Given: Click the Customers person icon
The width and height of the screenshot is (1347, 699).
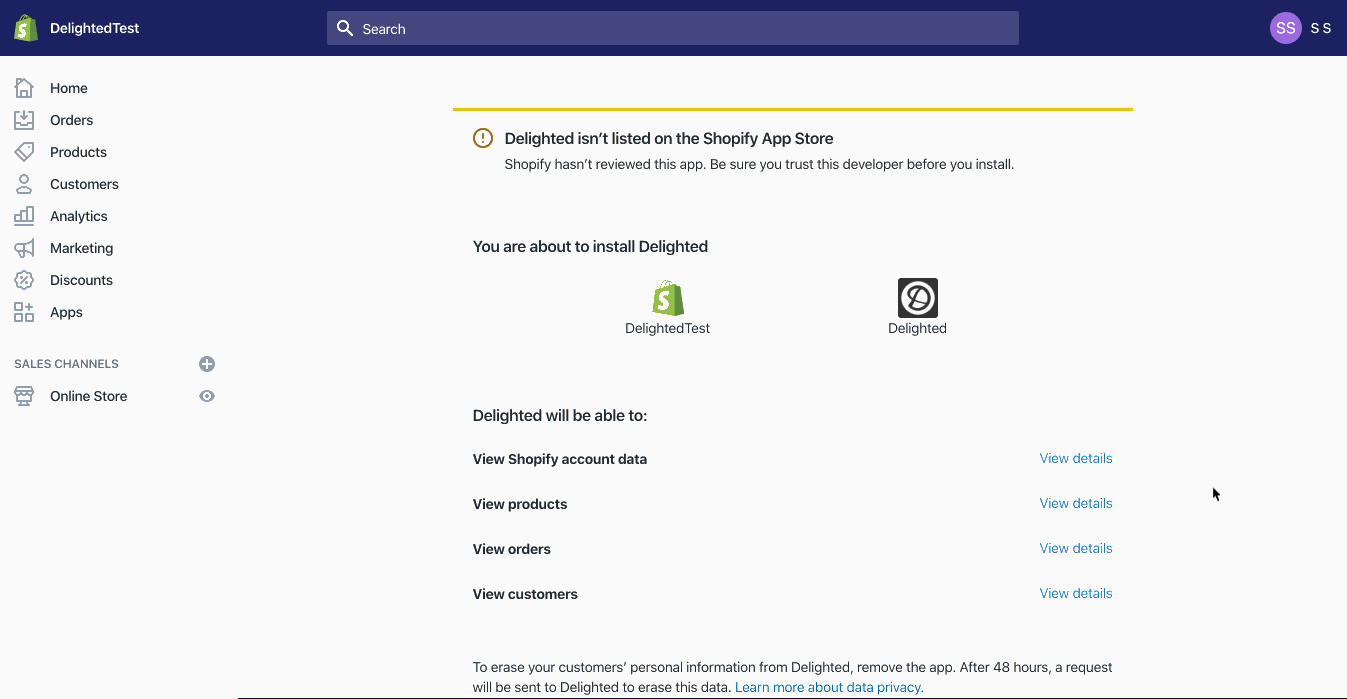Looking at the screenshot, I should [24, 184].
